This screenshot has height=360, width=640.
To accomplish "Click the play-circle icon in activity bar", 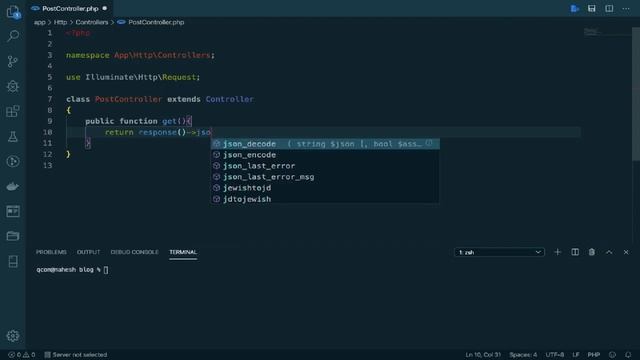I will (x=13, y=161).
